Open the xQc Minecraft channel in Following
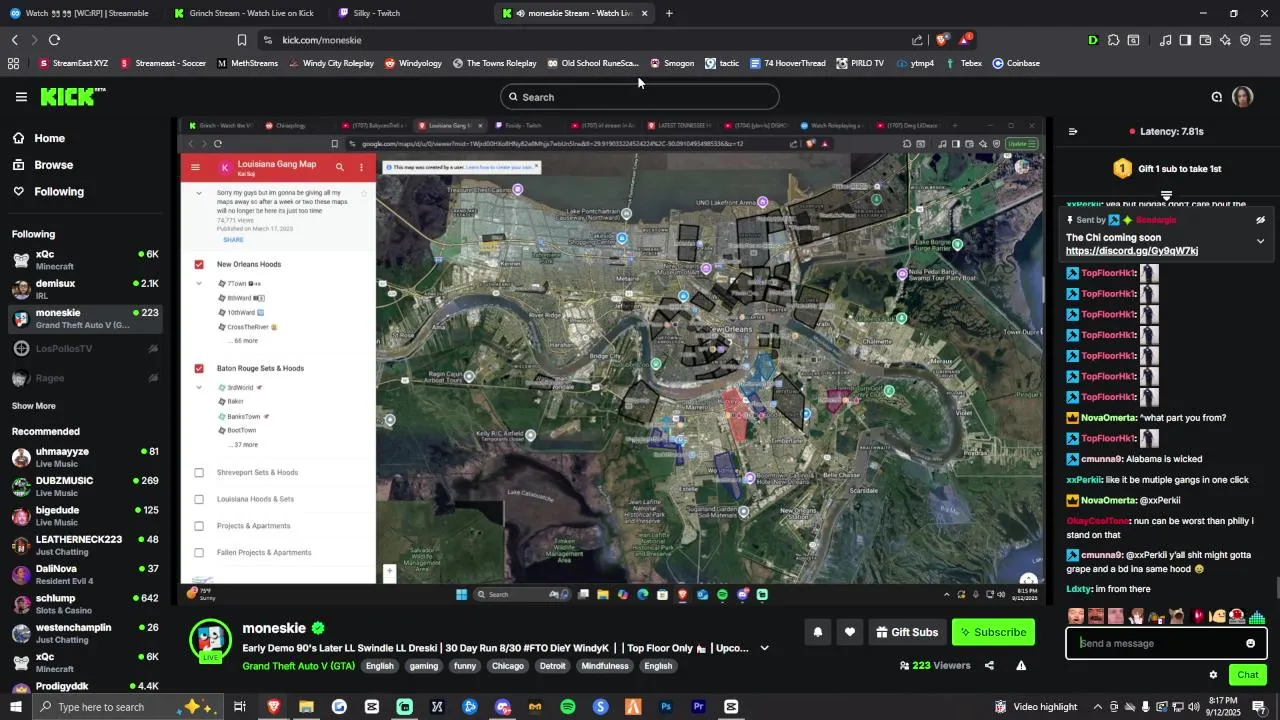1280x720 pixels. pos(84,260)
